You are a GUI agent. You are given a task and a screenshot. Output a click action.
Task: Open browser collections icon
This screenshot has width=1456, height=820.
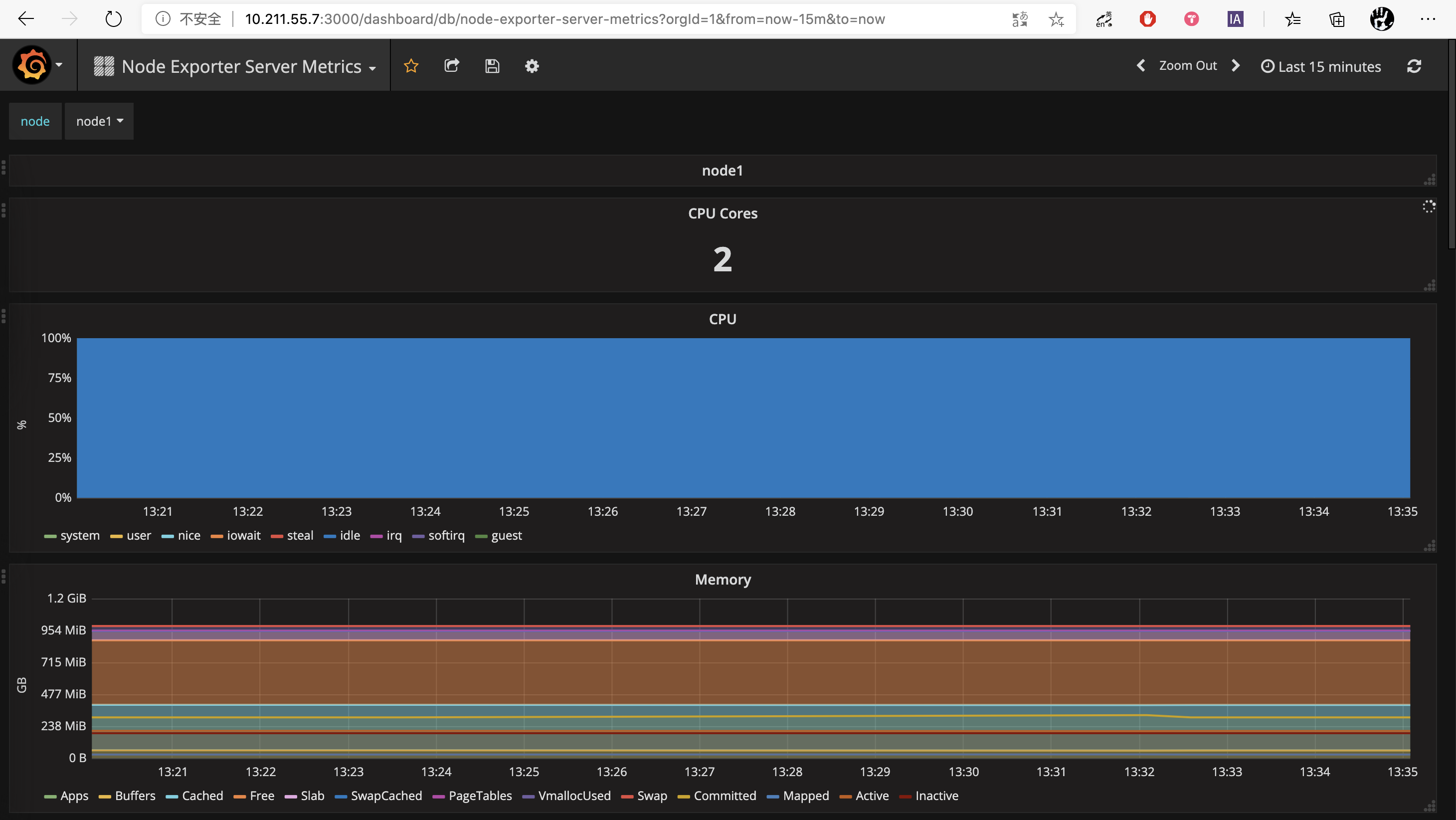pos(1337,19)
